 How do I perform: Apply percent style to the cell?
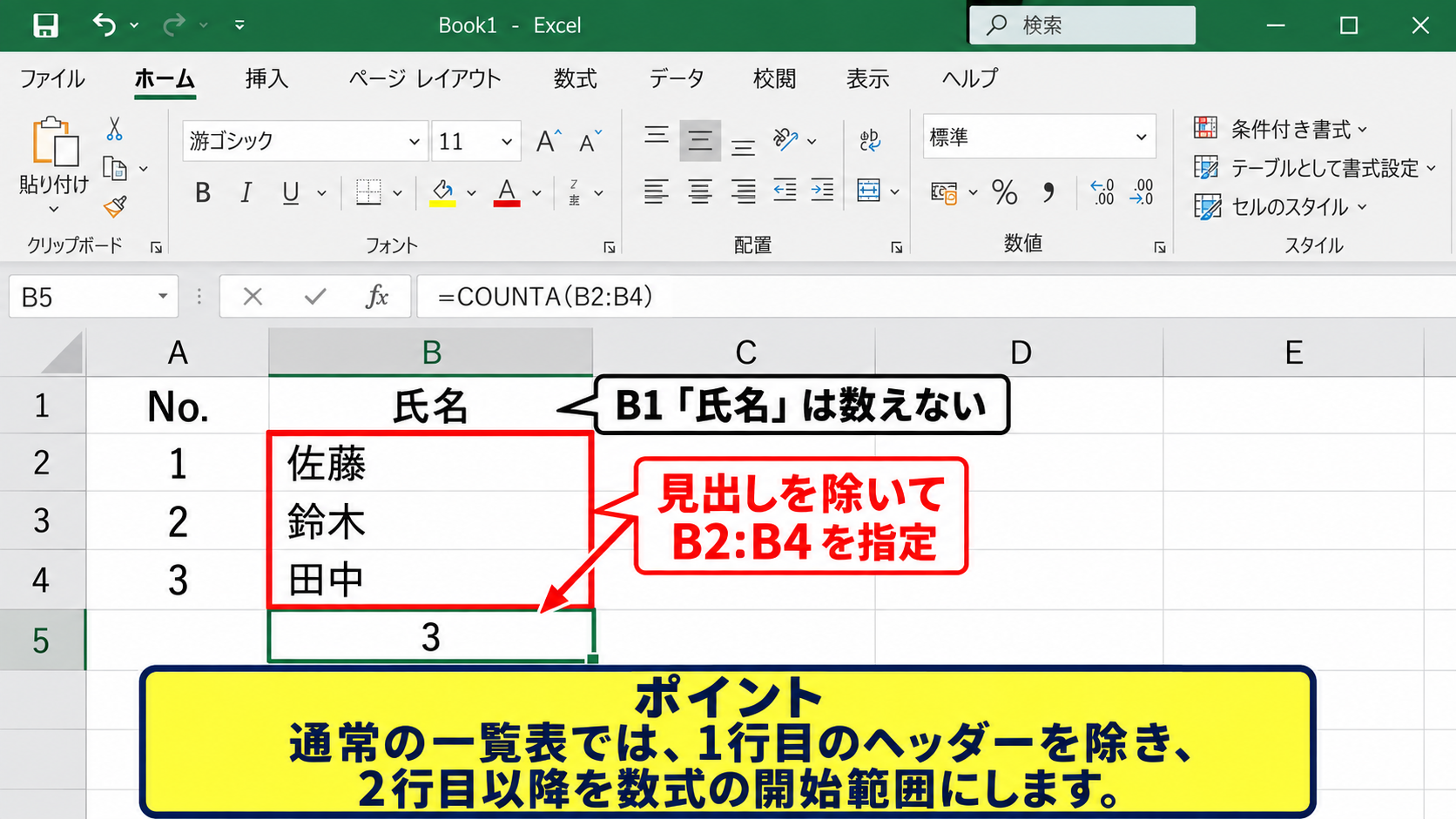click(x=1004, y=192)
